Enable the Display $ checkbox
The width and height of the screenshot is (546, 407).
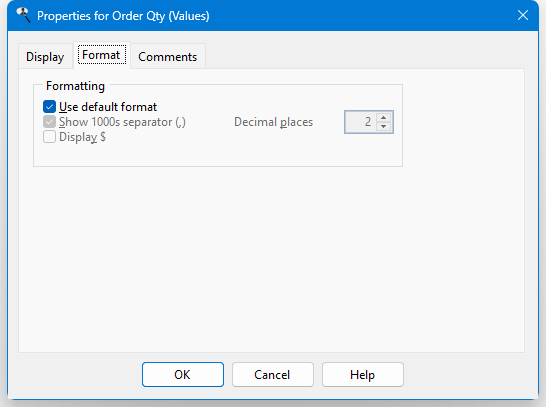click(49, 137)
